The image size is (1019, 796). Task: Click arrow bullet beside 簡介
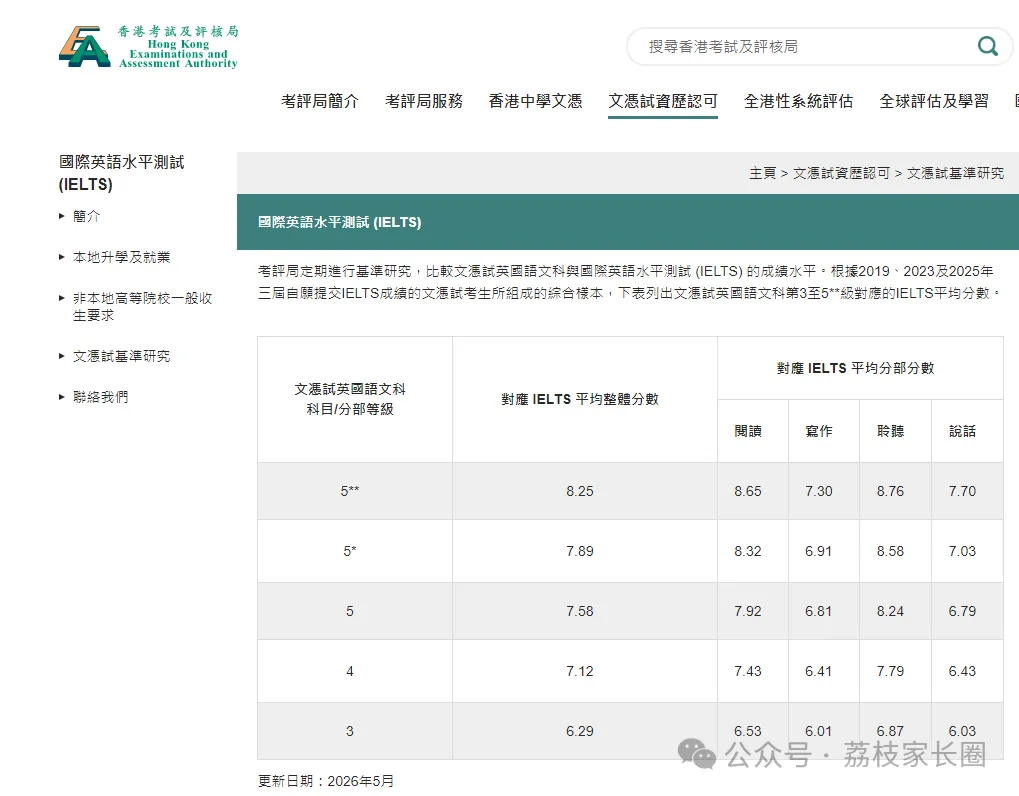[62, 216]
